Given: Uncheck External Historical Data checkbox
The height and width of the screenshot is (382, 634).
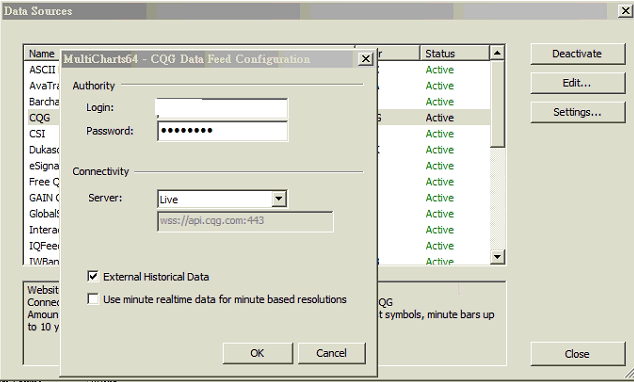Looking at the screenshot, I should [93, 276].
